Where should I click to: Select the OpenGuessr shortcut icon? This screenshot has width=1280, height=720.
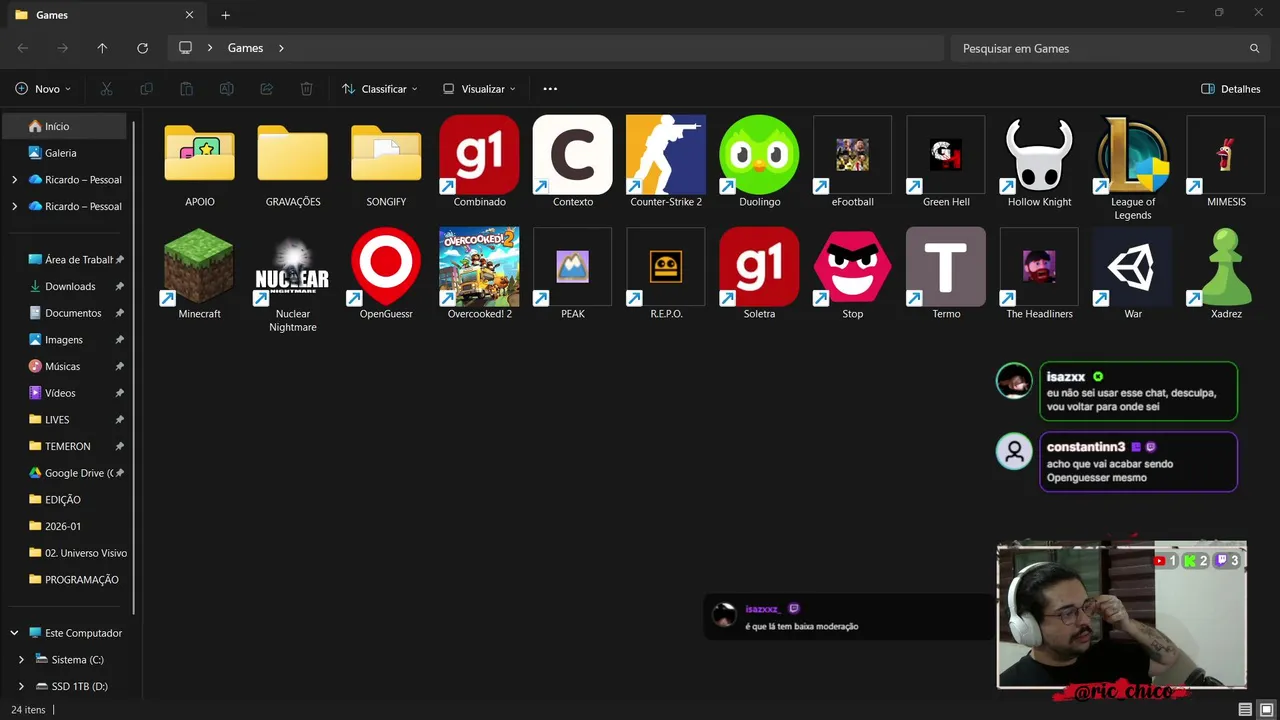pos(386,266)
